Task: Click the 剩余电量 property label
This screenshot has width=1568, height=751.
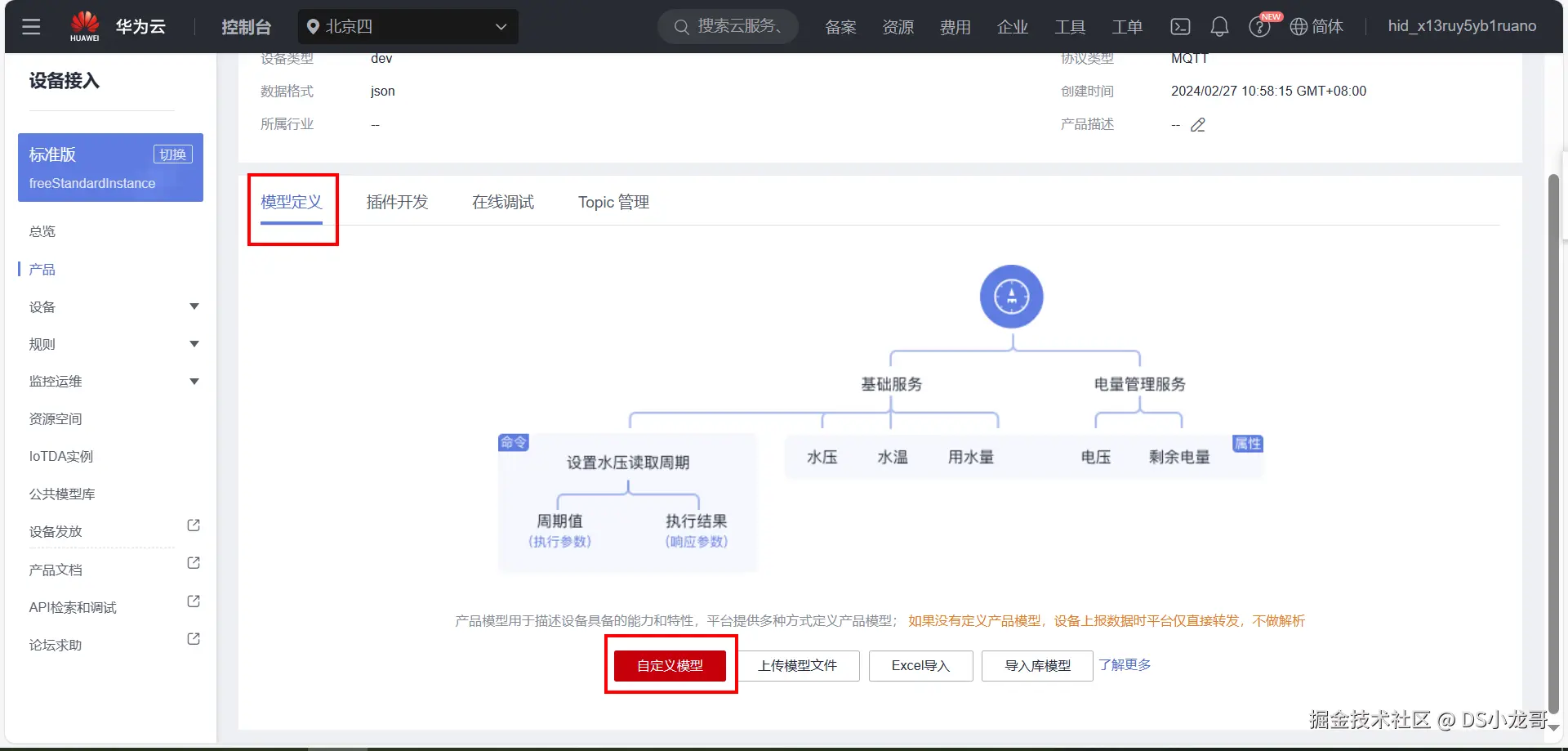Action: click(1179, 457)
